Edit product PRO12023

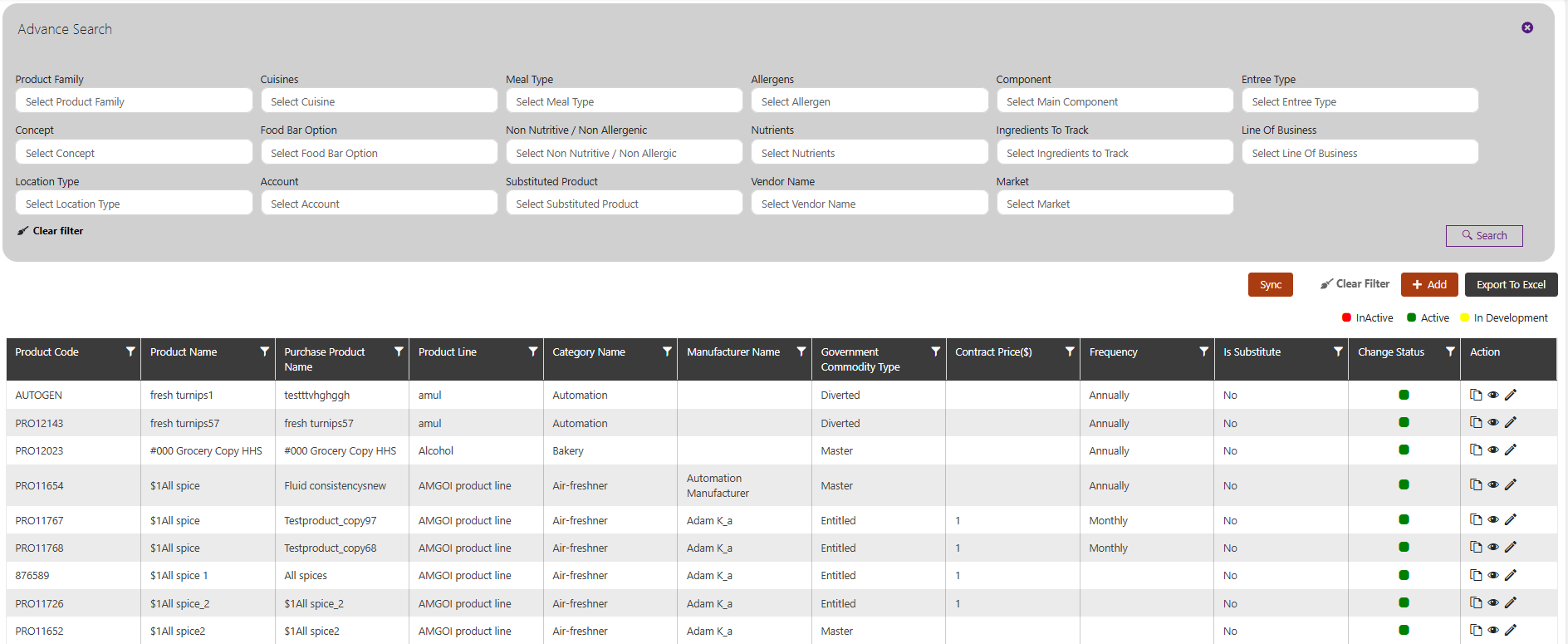point(1511,450)
